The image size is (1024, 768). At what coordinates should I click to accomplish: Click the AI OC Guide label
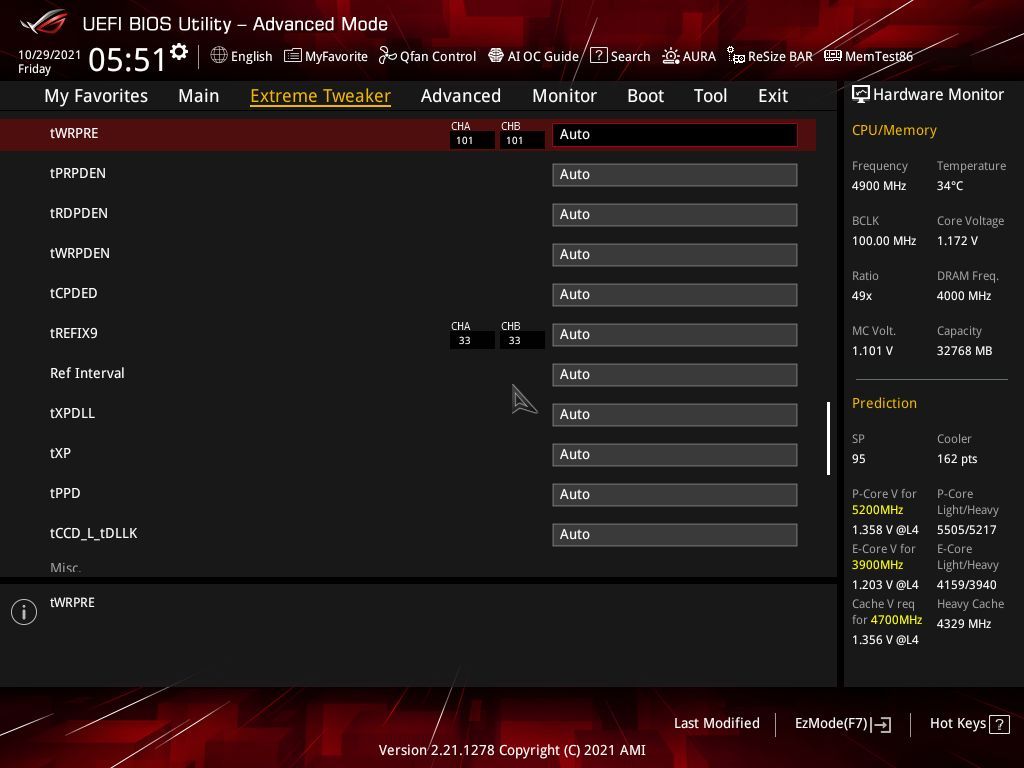tap(543, 56)
